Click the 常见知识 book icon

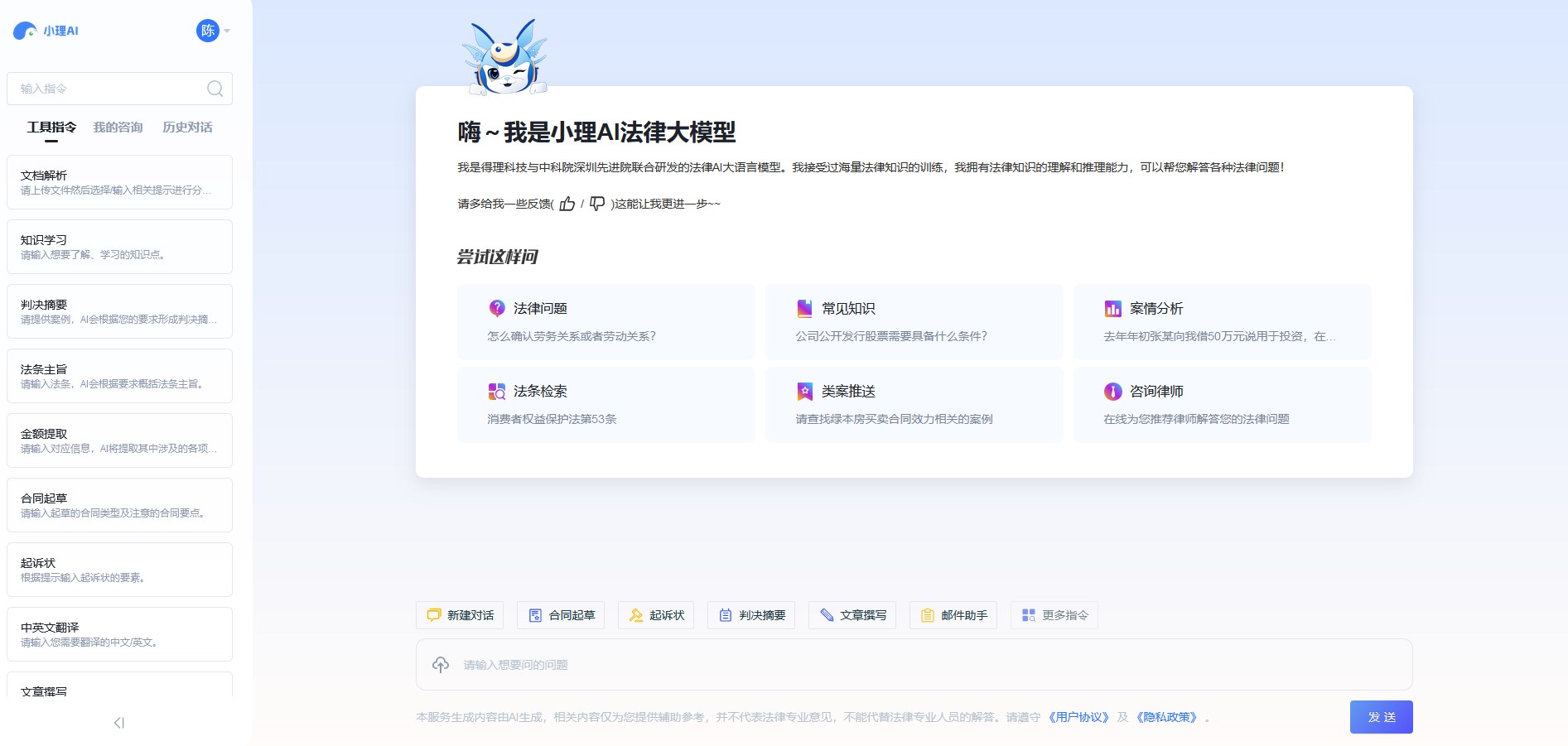pyautogui.click(x=803, y=307)
